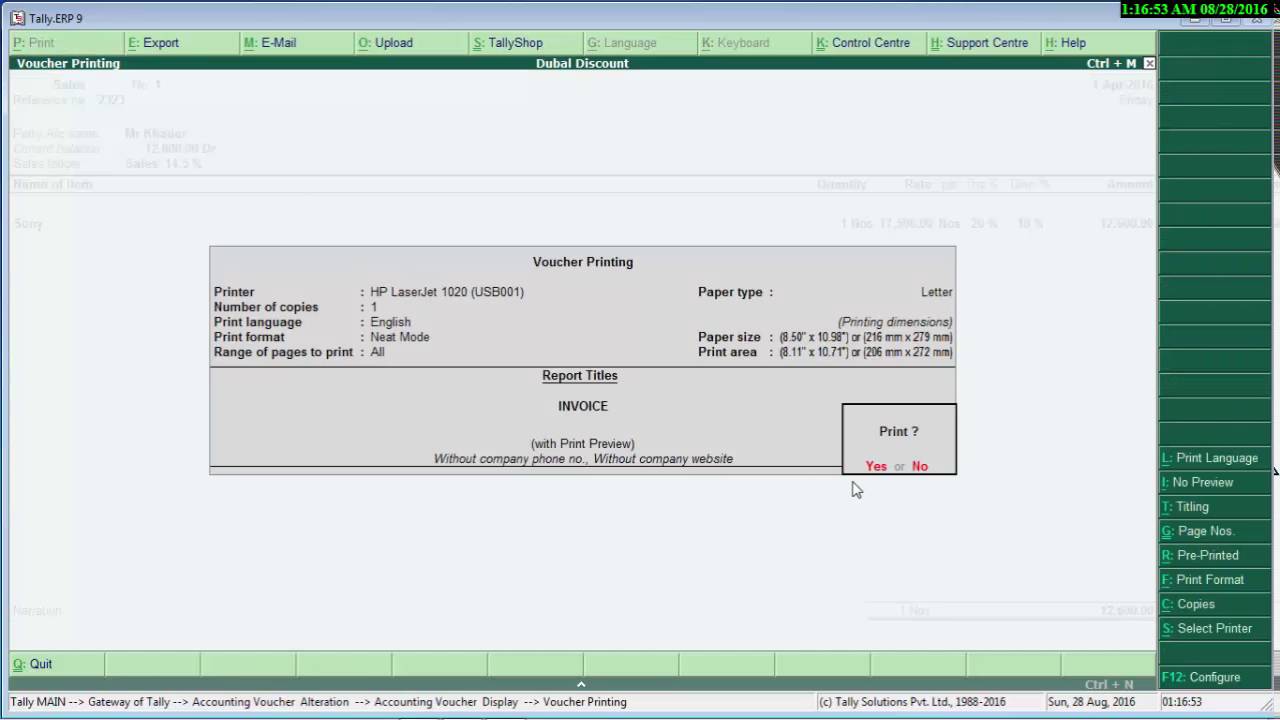Click the Quit button
Screen dimensions: 1280x720
(x=56, y=664)
